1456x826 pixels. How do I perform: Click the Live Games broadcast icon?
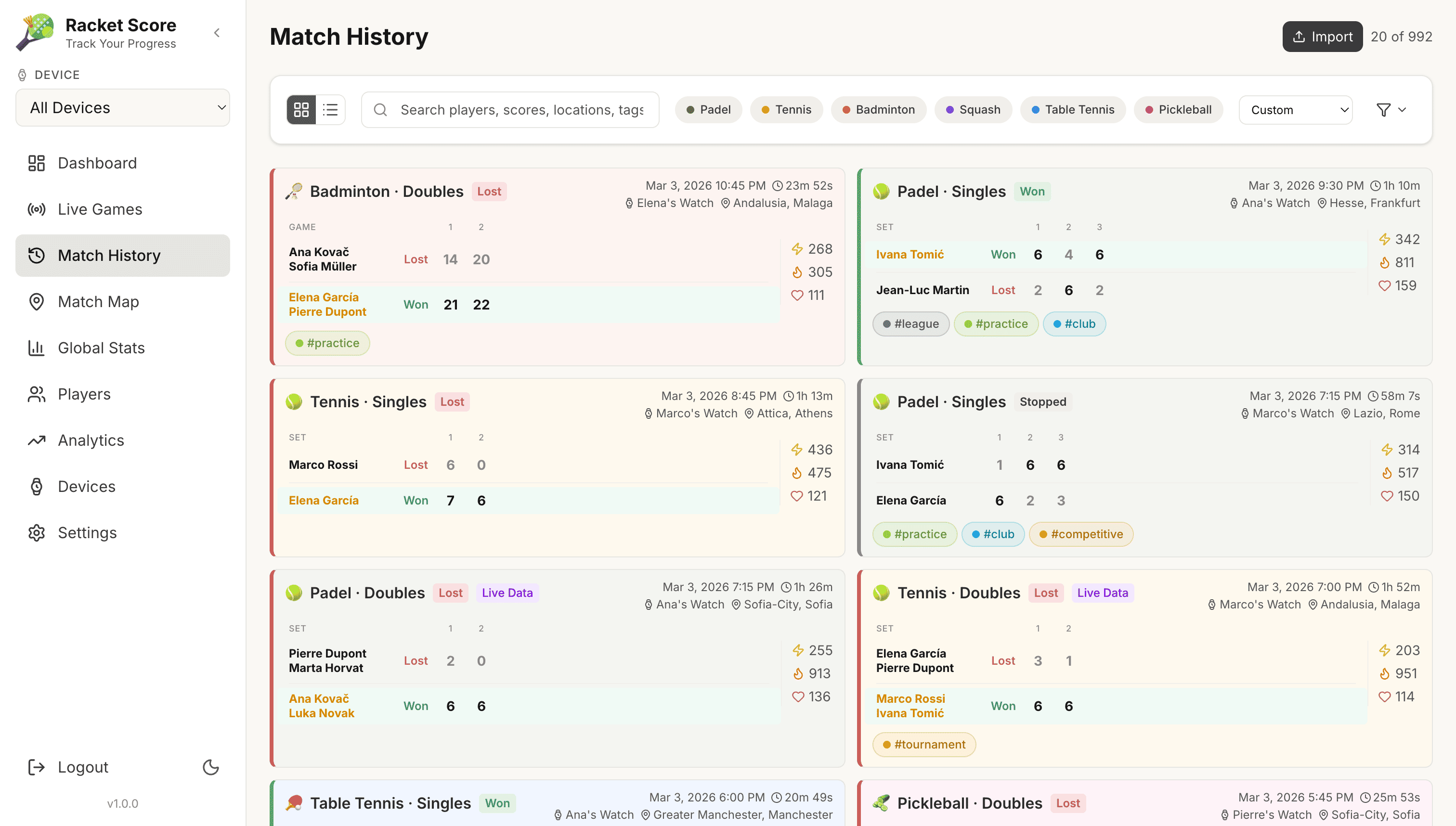36,209
